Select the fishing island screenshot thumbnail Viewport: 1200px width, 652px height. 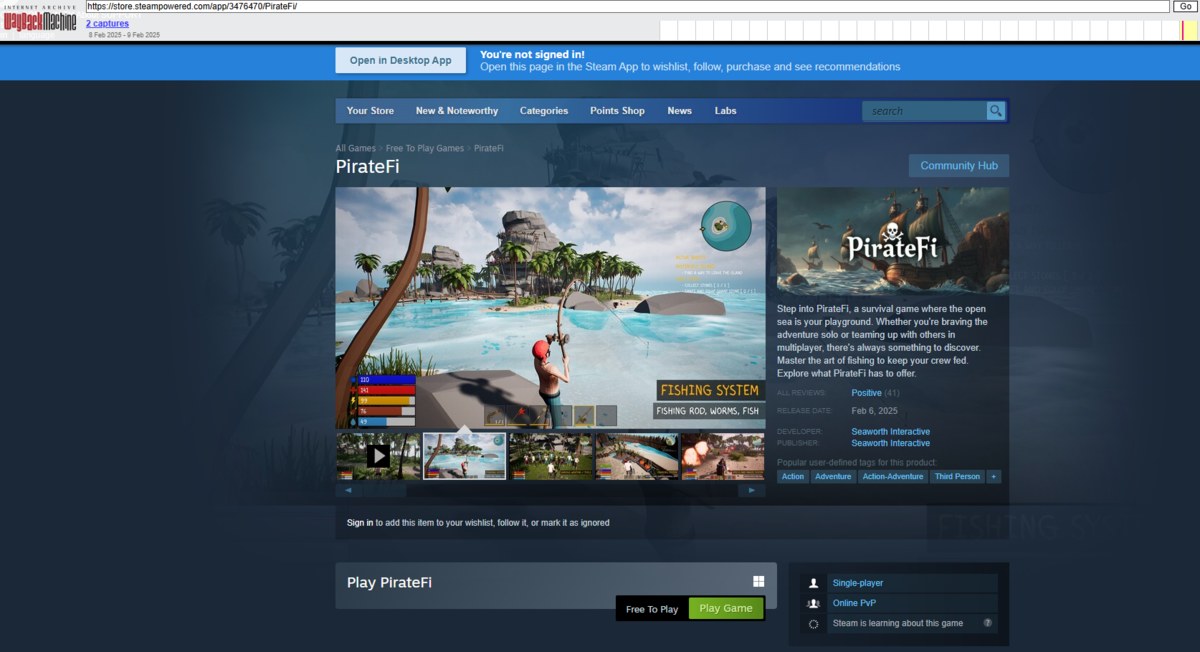(x=464, y=456)
